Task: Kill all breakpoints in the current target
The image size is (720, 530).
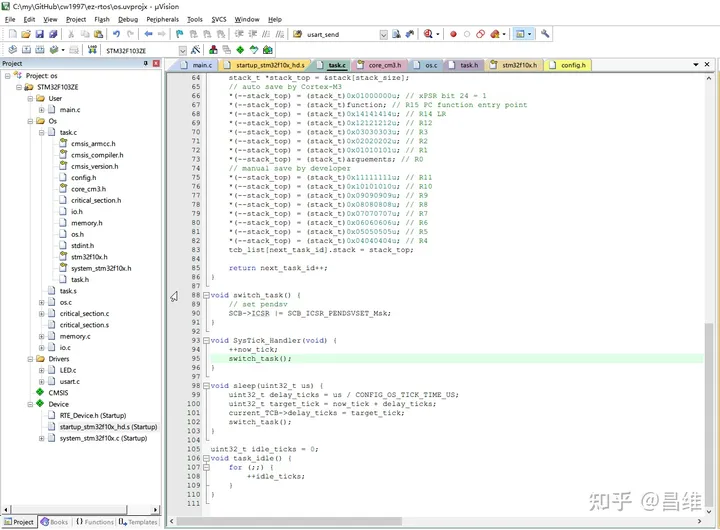Action: [x=495, y=34]
